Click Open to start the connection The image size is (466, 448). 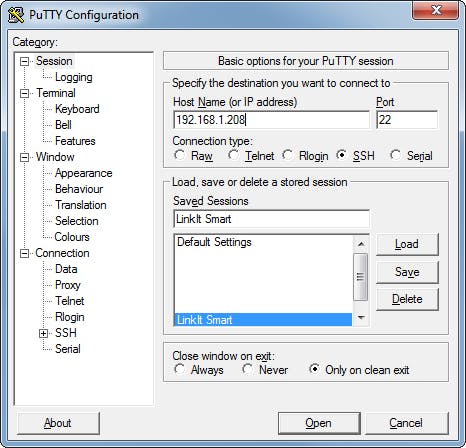319,423
